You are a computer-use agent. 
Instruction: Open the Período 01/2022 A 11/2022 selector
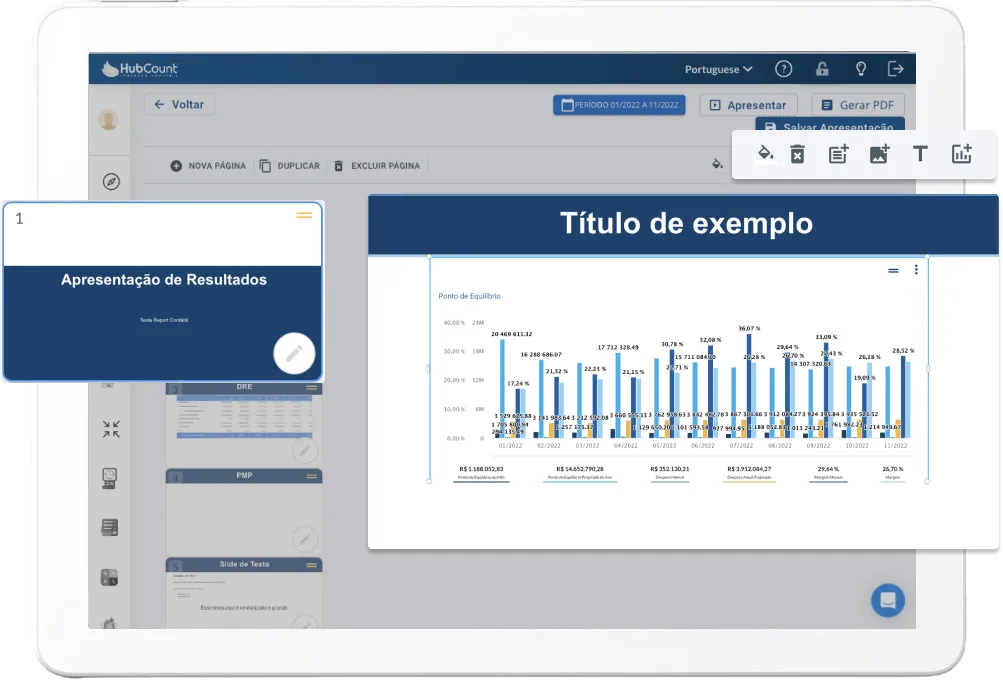pyautogui.click(x=619, y=105)
